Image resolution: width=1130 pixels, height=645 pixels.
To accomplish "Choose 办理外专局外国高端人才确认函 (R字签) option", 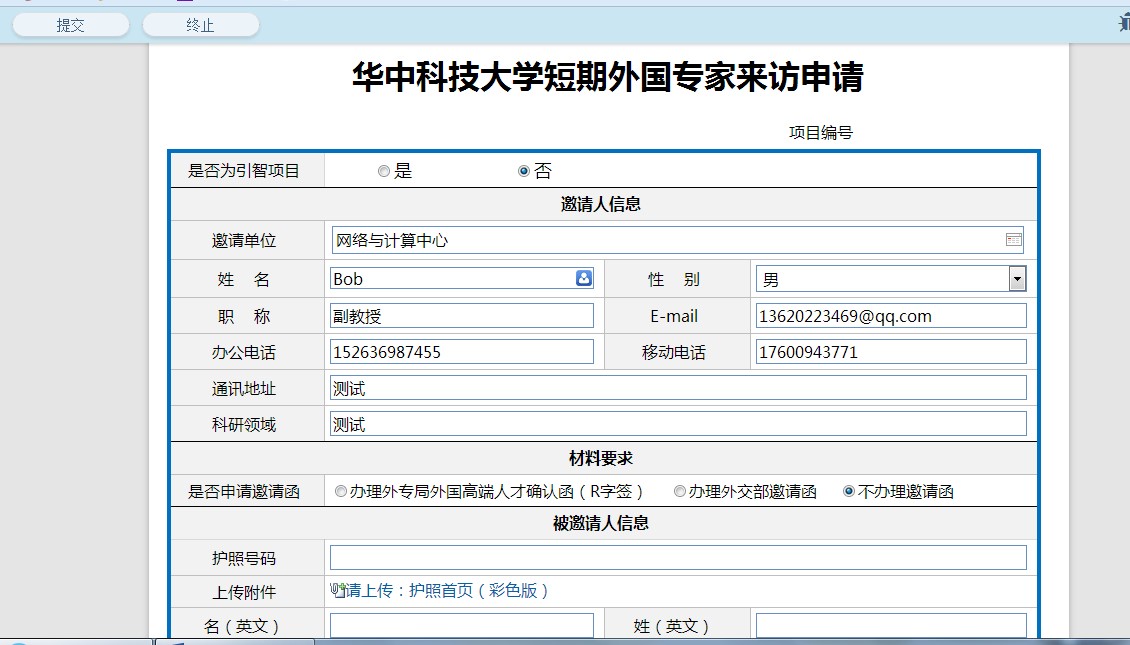I will click(341, 492).
